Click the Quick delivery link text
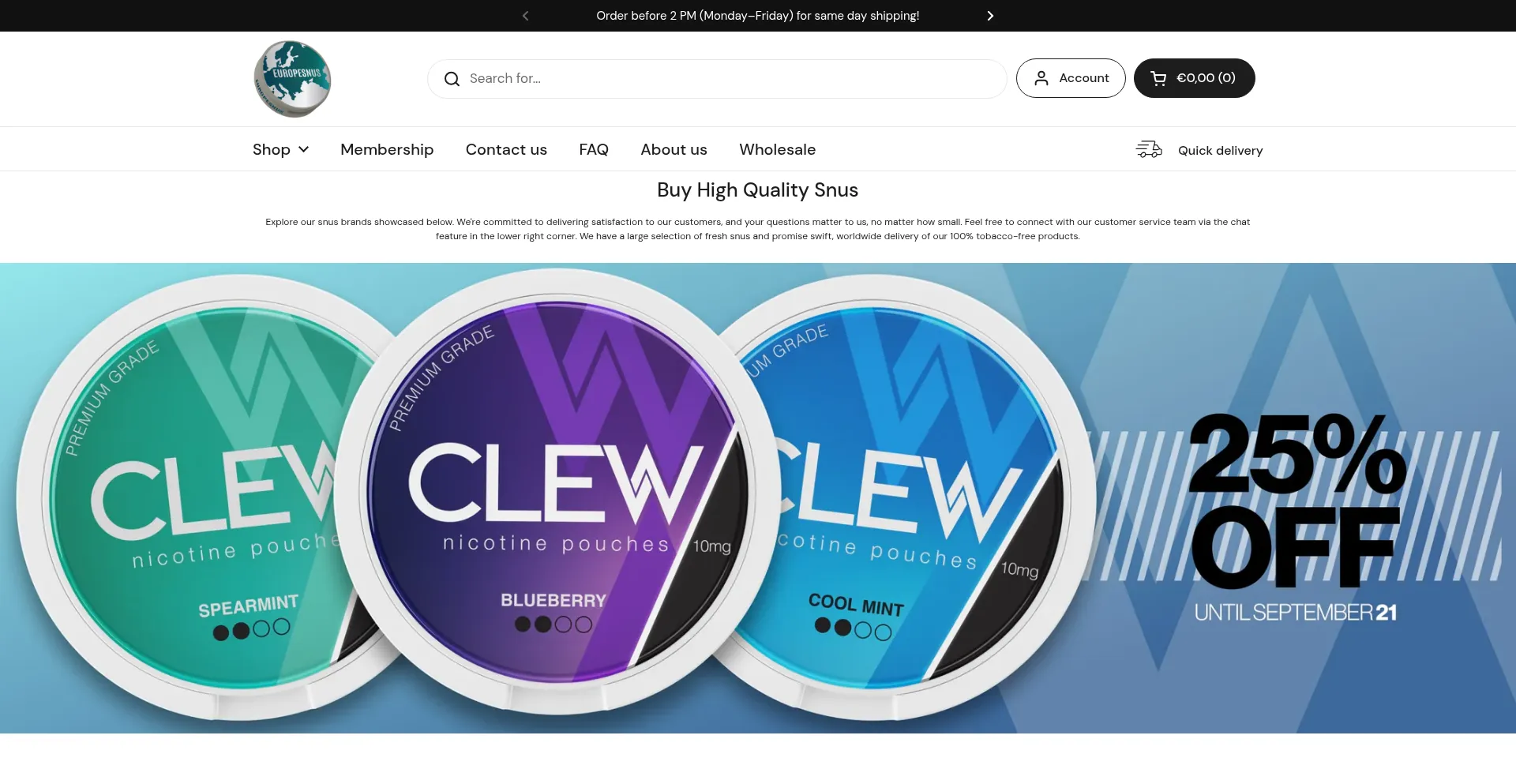Image resolution: width=1516 pixels, height=784 pixels. 1220,150
